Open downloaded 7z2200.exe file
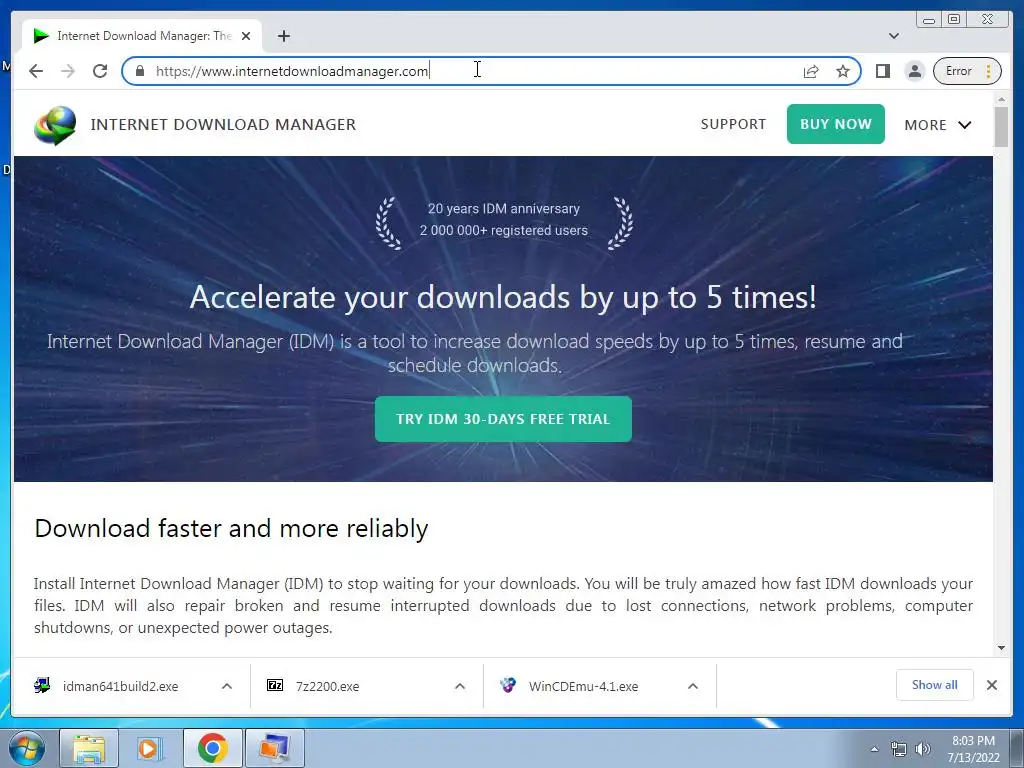The image size is (1024, 768). click(327, 686)
